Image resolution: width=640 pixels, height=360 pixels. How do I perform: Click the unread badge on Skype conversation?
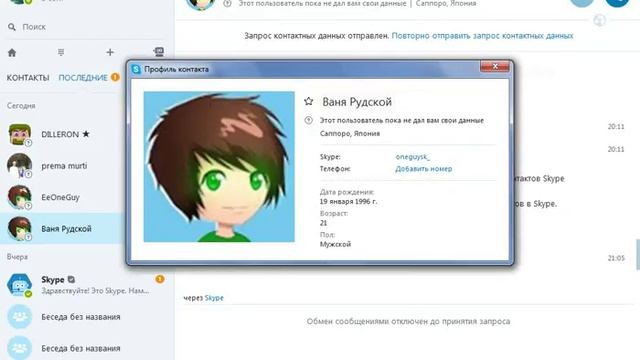pyautogui.click(x=160, y=279)
